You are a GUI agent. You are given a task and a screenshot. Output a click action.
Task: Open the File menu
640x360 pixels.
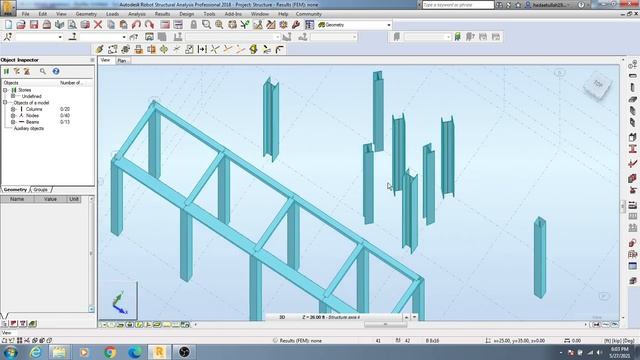(x=25, y=14)
